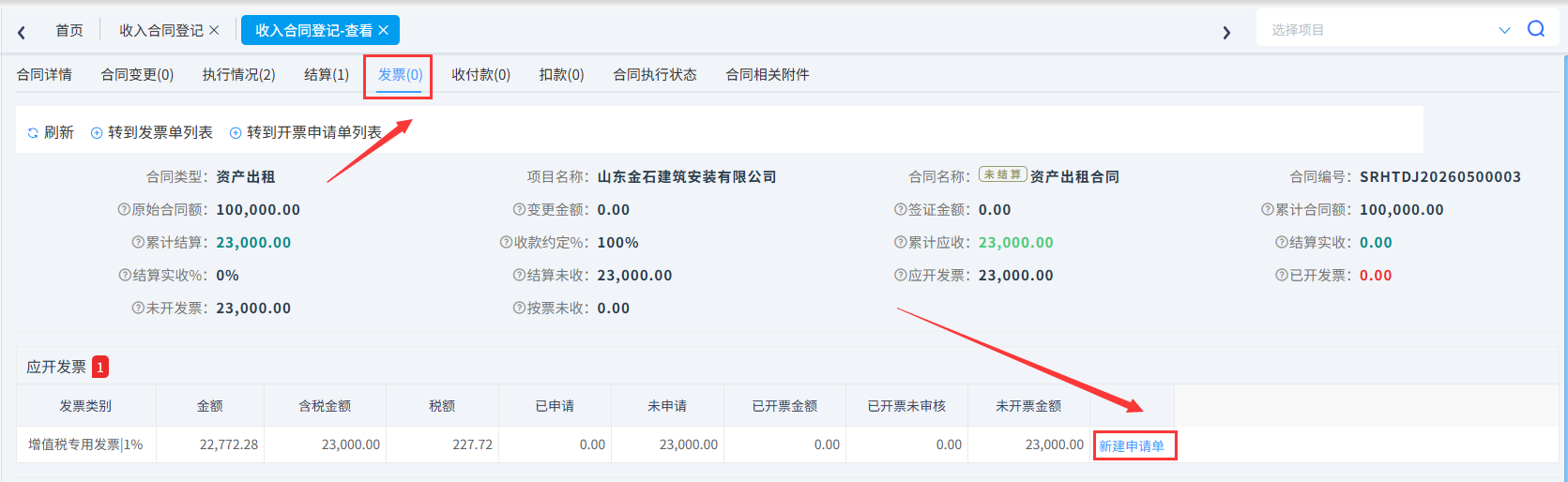Close the 收入合同登记-查看 tab

point(383,30)
